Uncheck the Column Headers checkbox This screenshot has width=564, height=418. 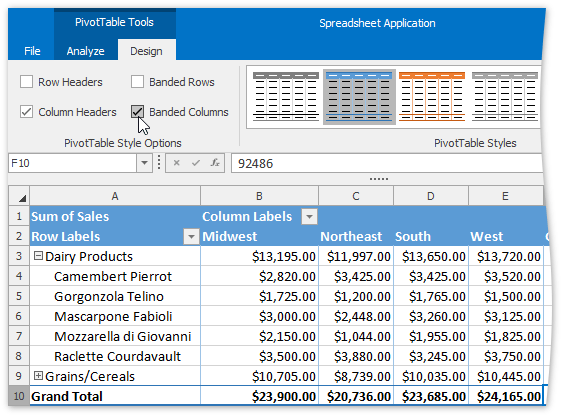[26, 112]
